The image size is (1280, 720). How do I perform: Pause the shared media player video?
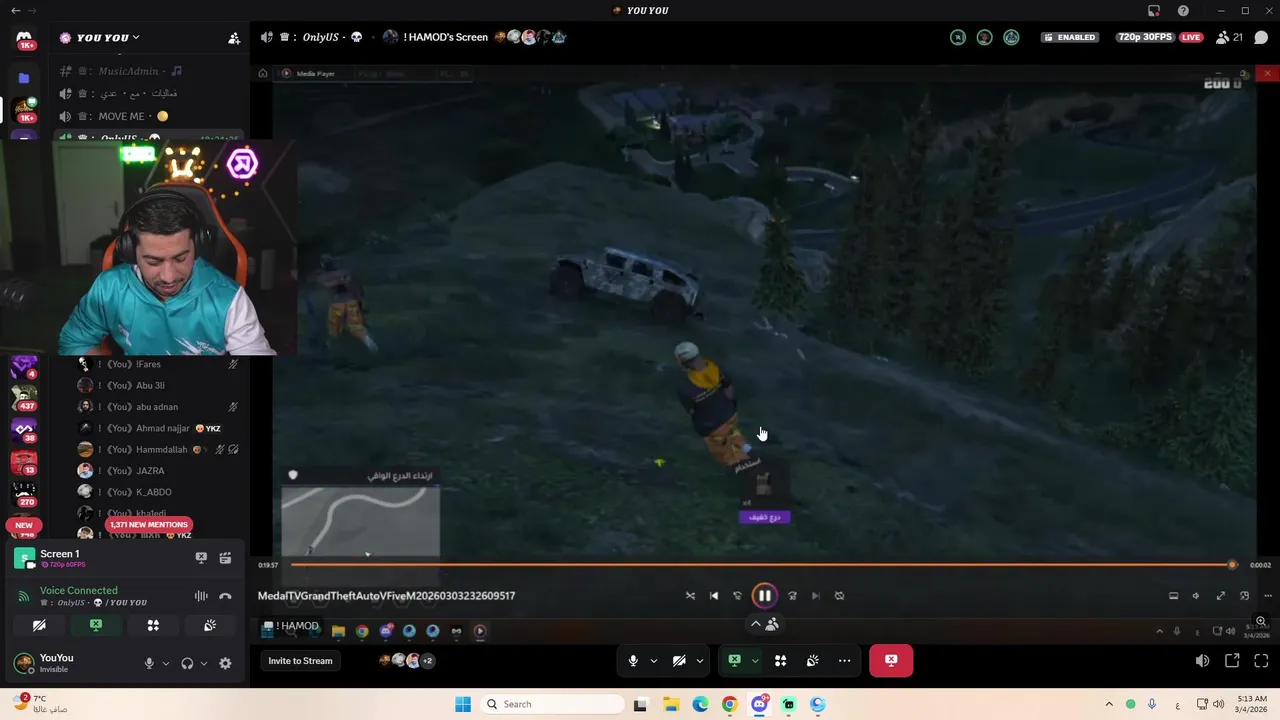pyautogui.click(x=764, y=595)
